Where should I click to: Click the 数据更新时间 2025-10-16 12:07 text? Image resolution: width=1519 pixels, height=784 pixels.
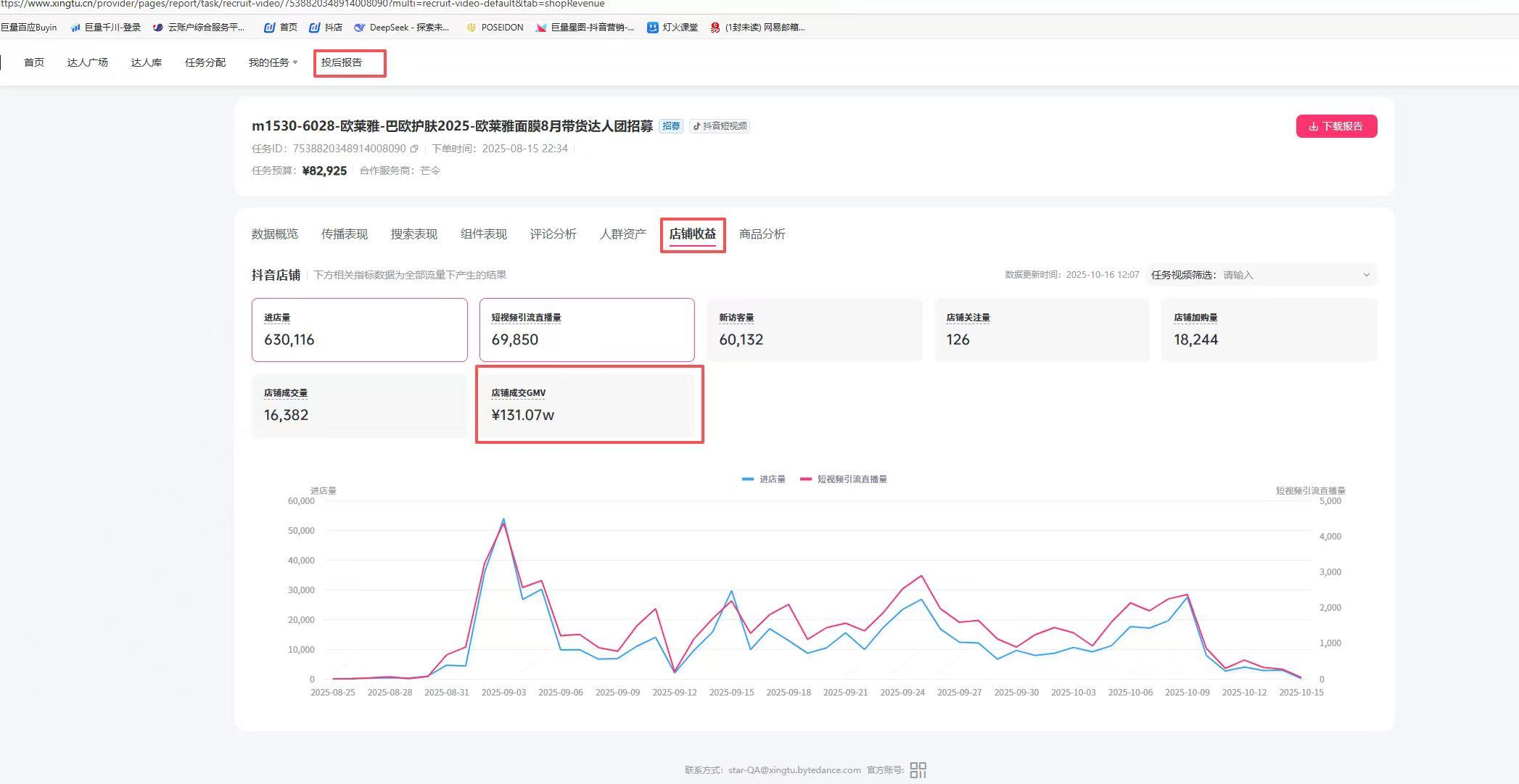click(x=1072, y=275)
